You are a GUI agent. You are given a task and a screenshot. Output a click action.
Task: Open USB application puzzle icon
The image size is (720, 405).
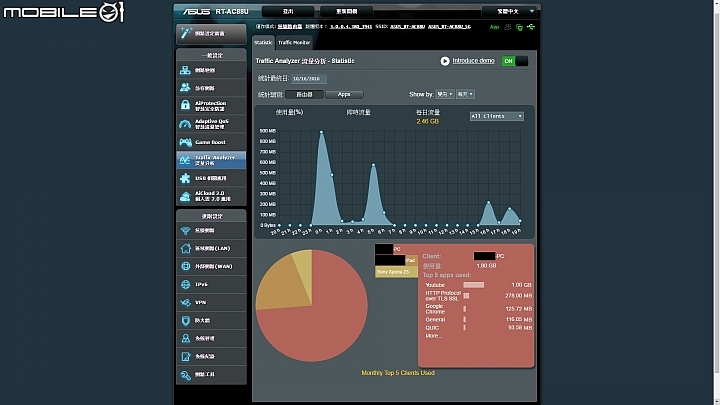[185, 178]
